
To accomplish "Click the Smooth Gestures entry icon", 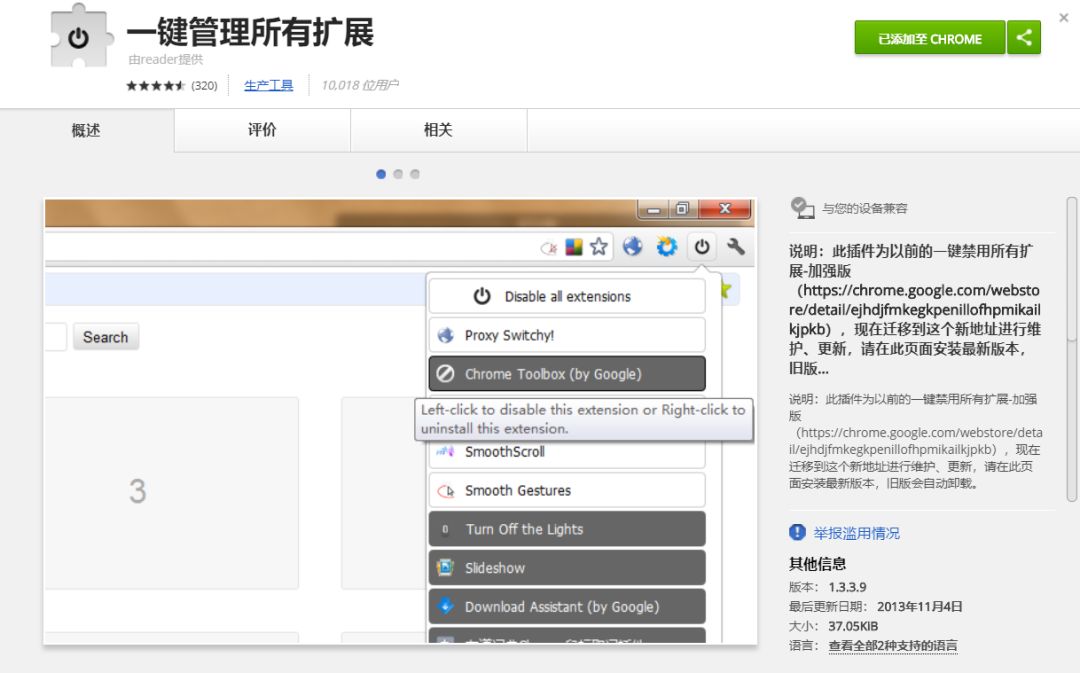I will 446,491.
